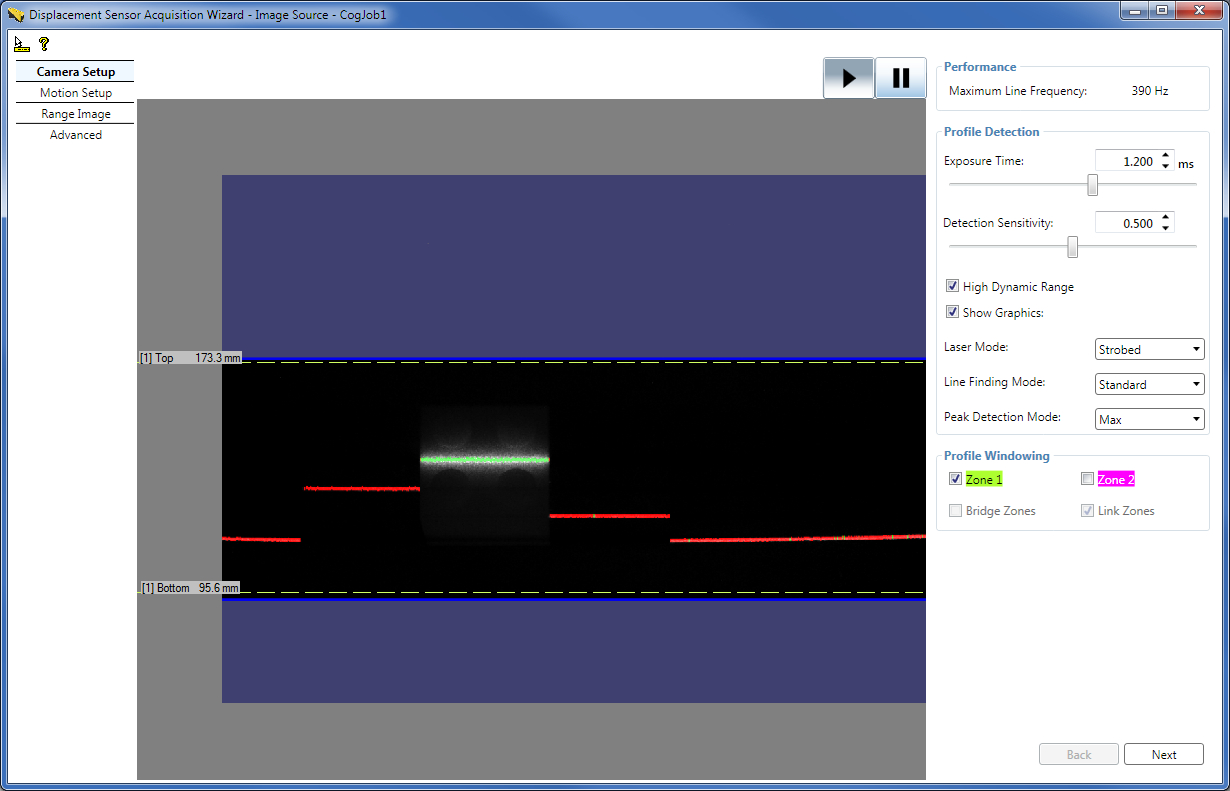Open the Peak Detection Mode dropdown
Screen dimensions: 1230x791
(x=1150, y=420)
